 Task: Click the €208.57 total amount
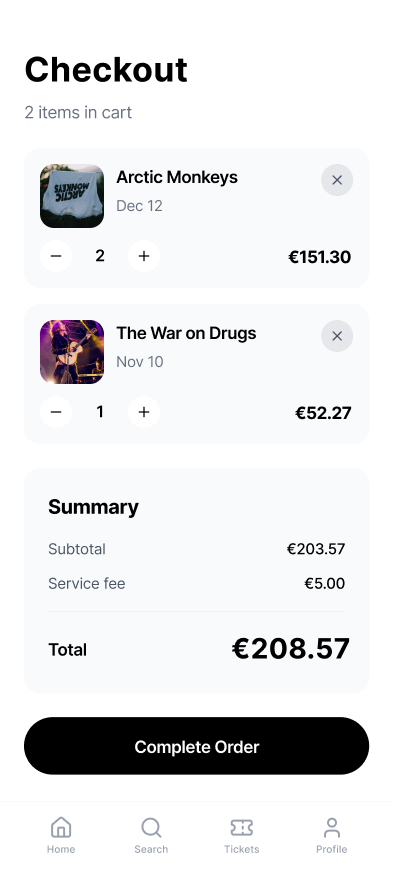click(291, 649)
